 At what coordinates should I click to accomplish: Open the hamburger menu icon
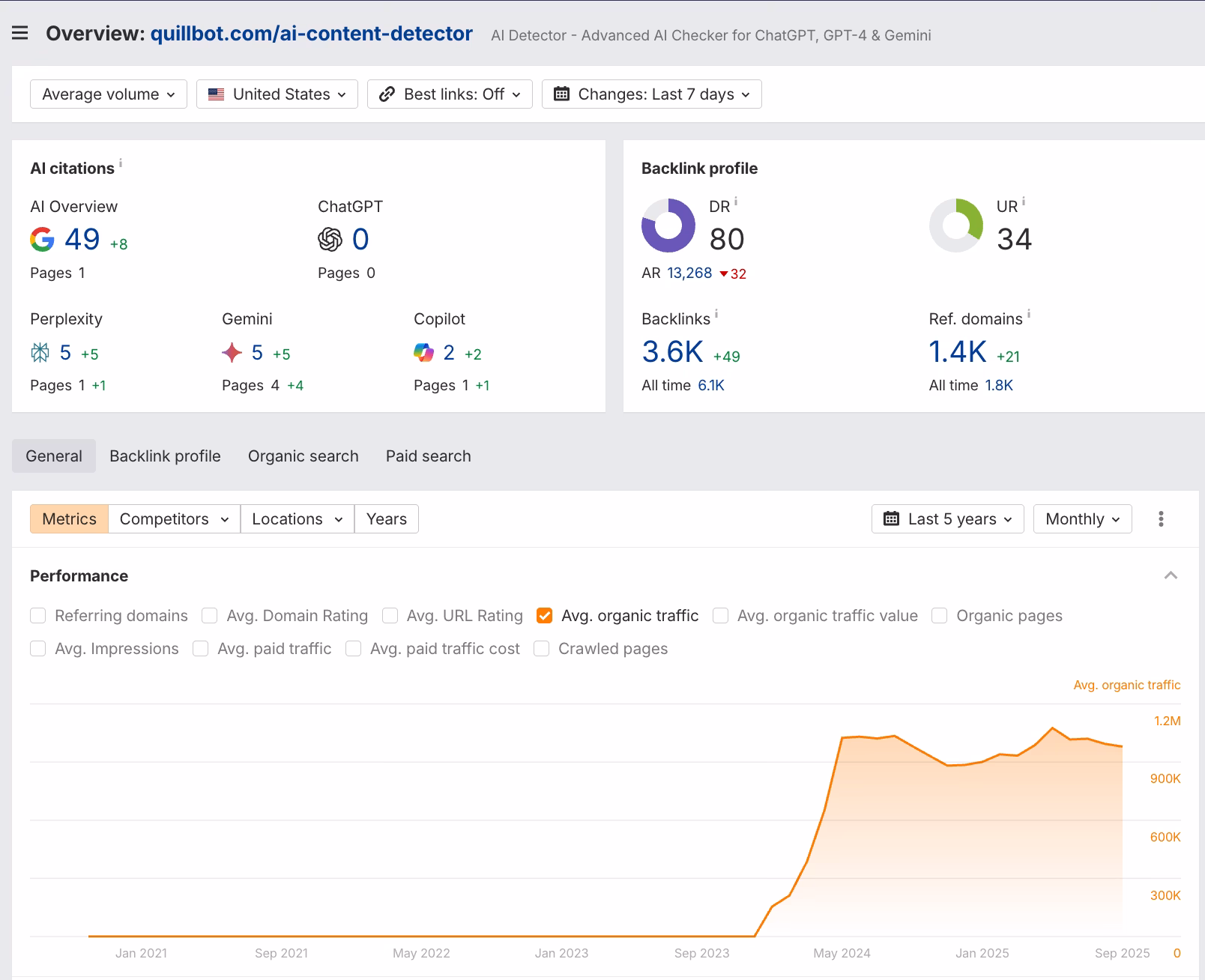pos(20,33)
